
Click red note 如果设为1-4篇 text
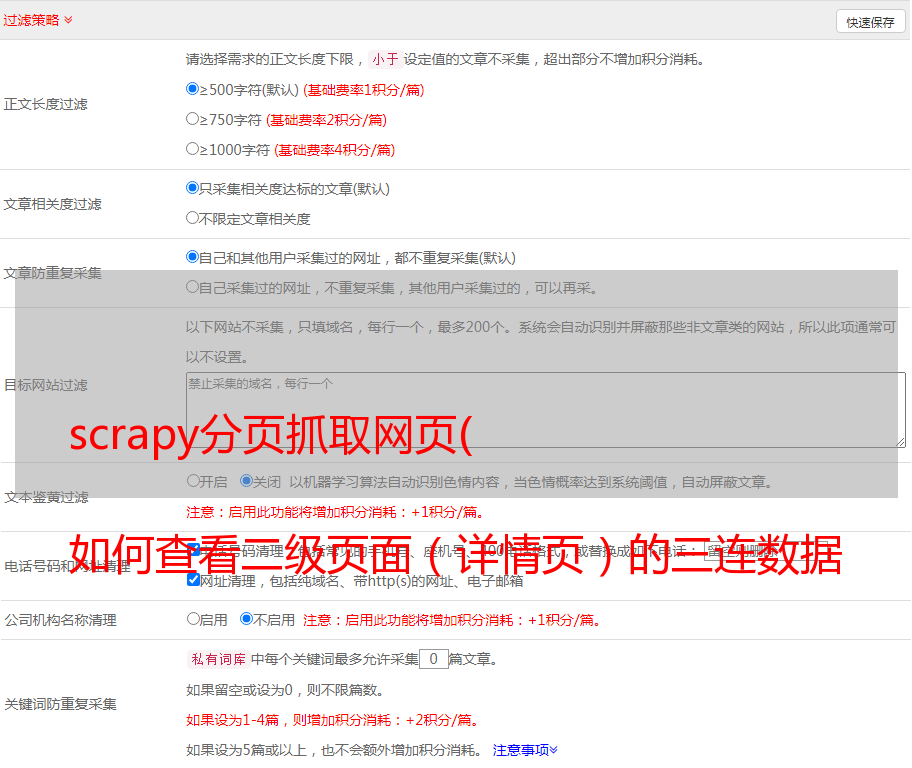click(x=334, y=720)
